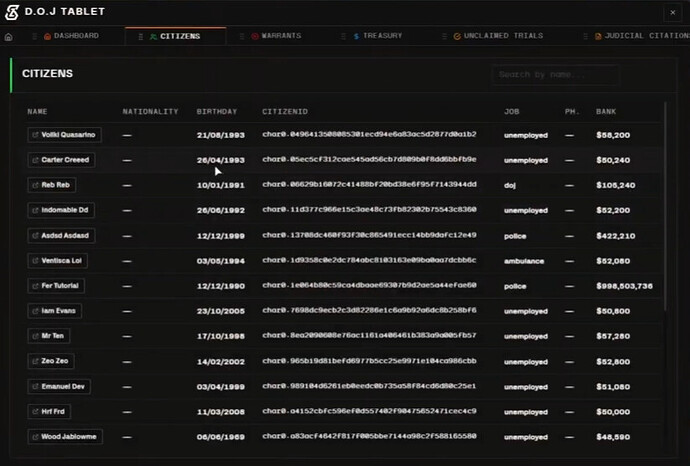Click open-link icon for Ventisca Lol
The image size is (690, 466).
(36, 261)
